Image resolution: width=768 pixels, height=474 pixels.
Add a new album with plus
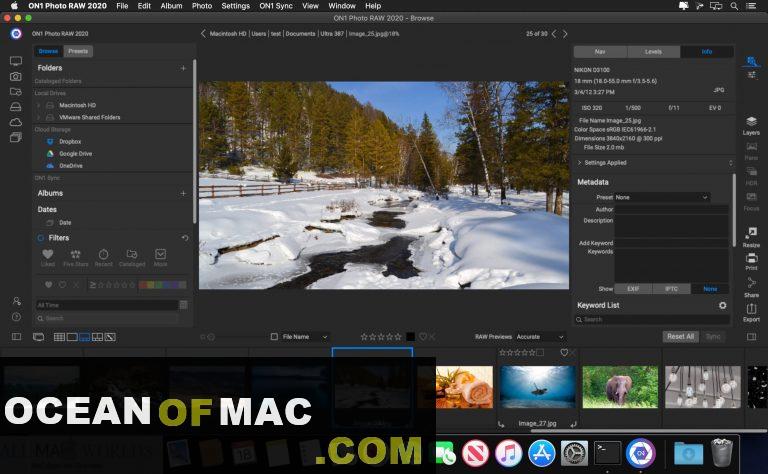[183, 193]
